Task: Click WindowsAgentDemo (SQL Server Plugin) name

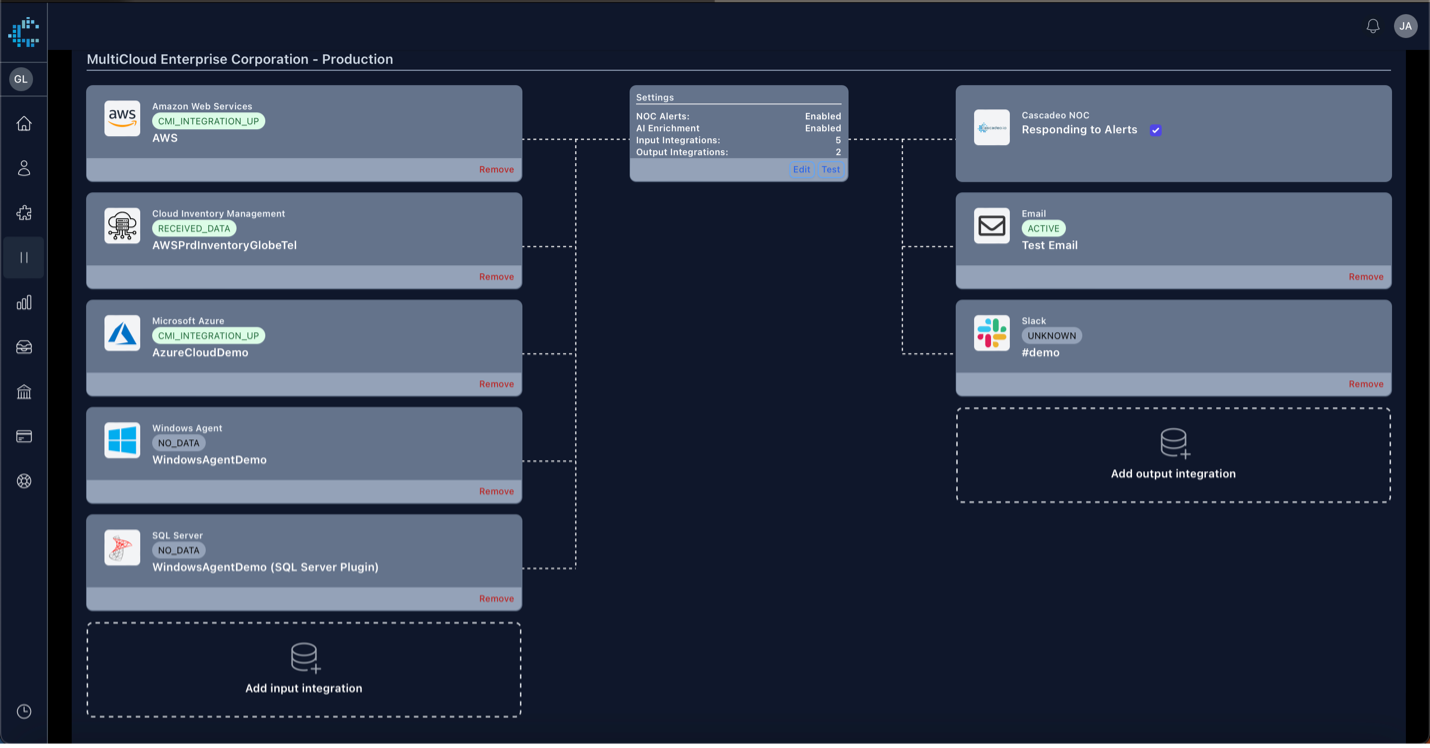Action: (265, 567)
